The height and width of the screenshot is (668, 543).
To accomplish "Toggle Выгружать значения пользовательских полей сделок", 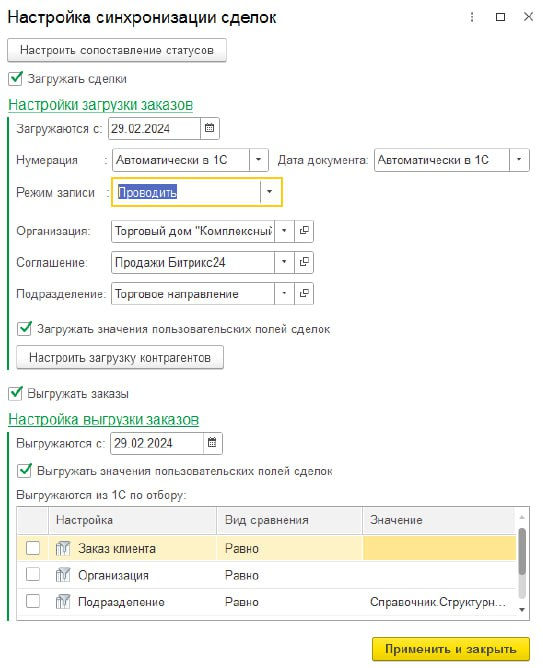I will pyautogui.click(x=24, y=471).
